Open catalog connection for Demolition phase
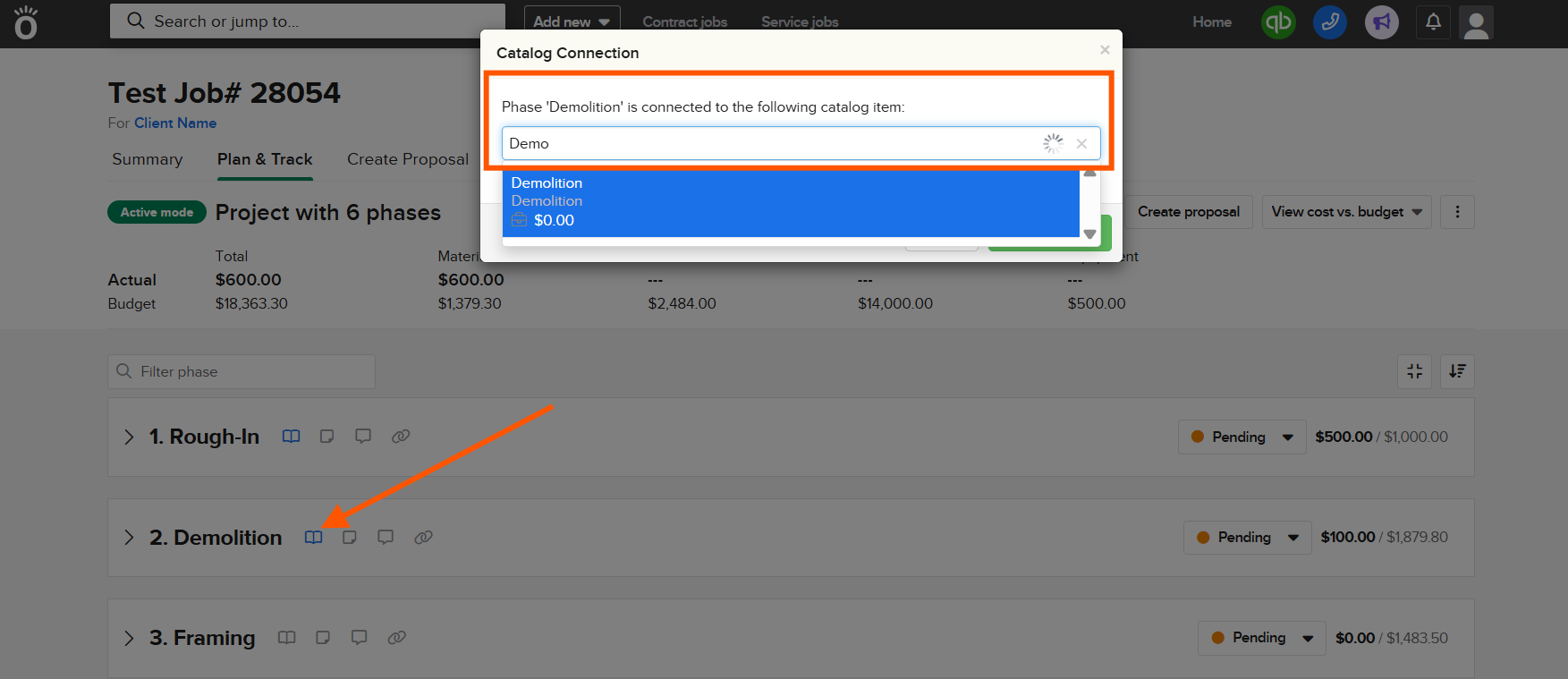The height and width of the screenshot is (679, 1568). click(313, 538)
